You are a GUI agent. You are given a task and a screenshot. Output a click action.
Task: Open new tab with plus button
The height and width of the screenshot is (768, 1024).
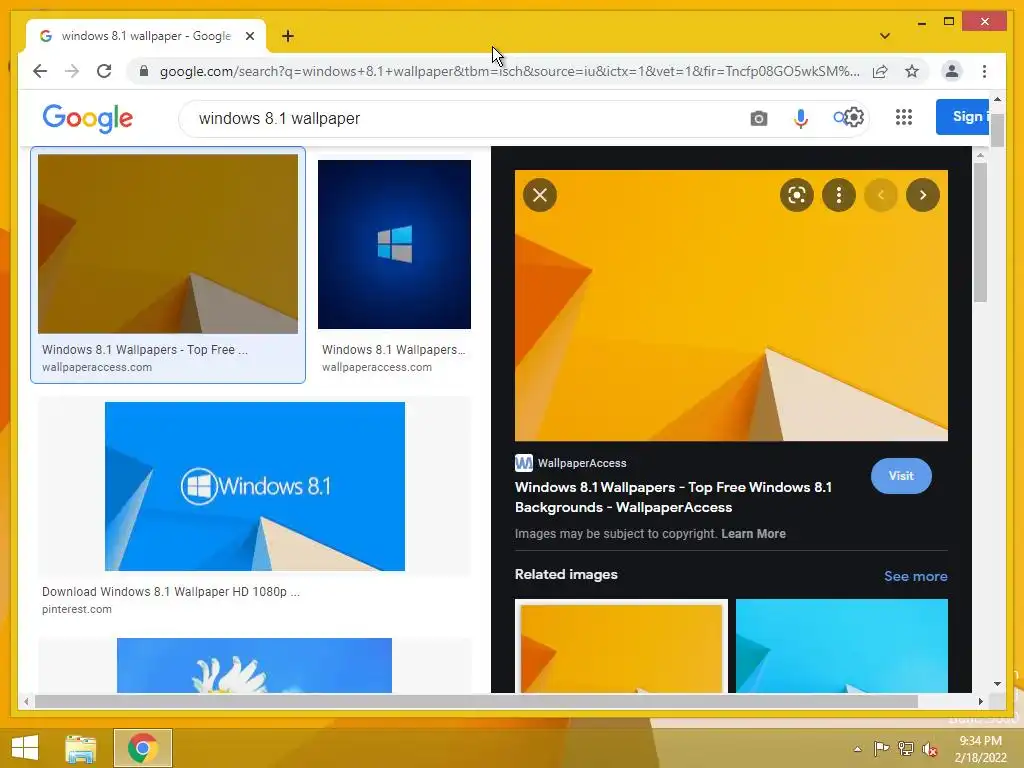click(x=288, y=36)
